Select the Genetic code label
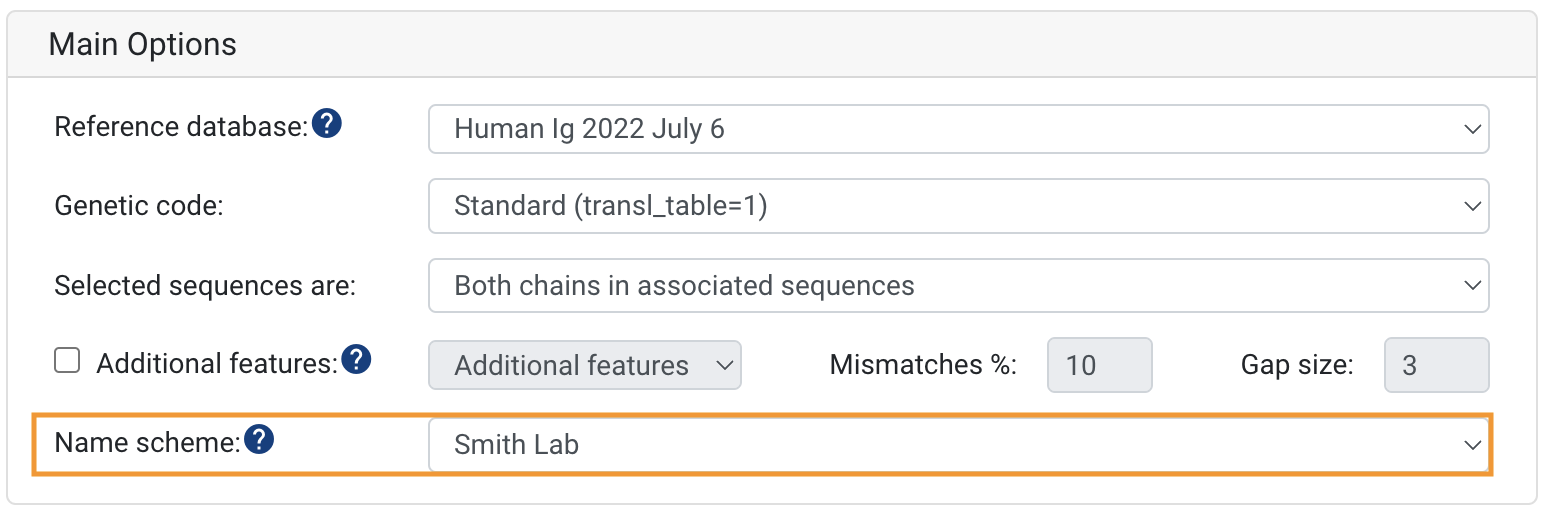Viewport: 1546px width, 514px height. [x=139, y=206]
